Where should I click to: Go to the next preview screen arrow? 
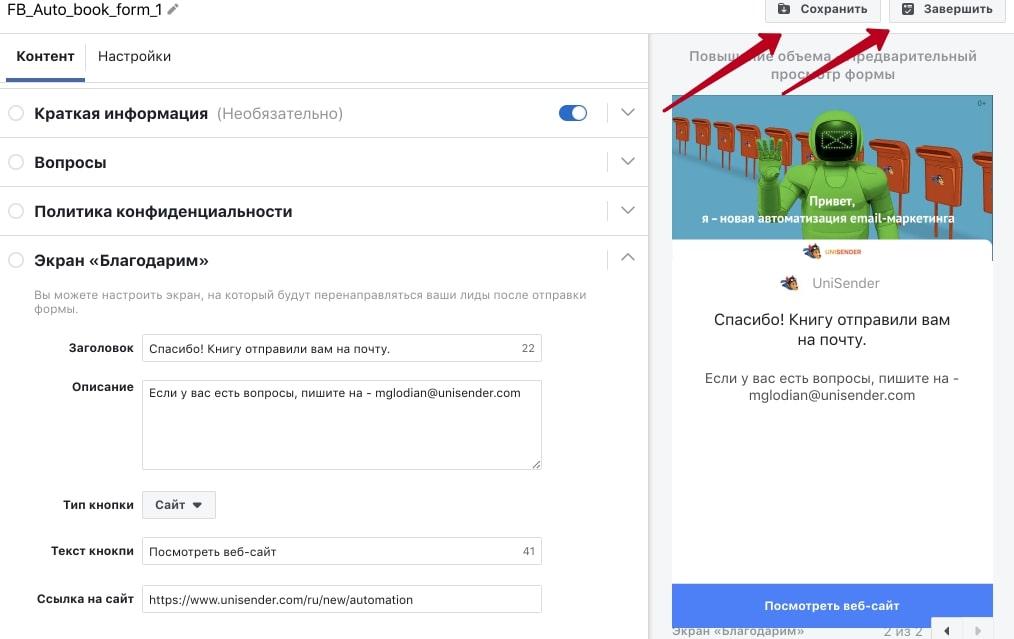[x=978, y=630]
